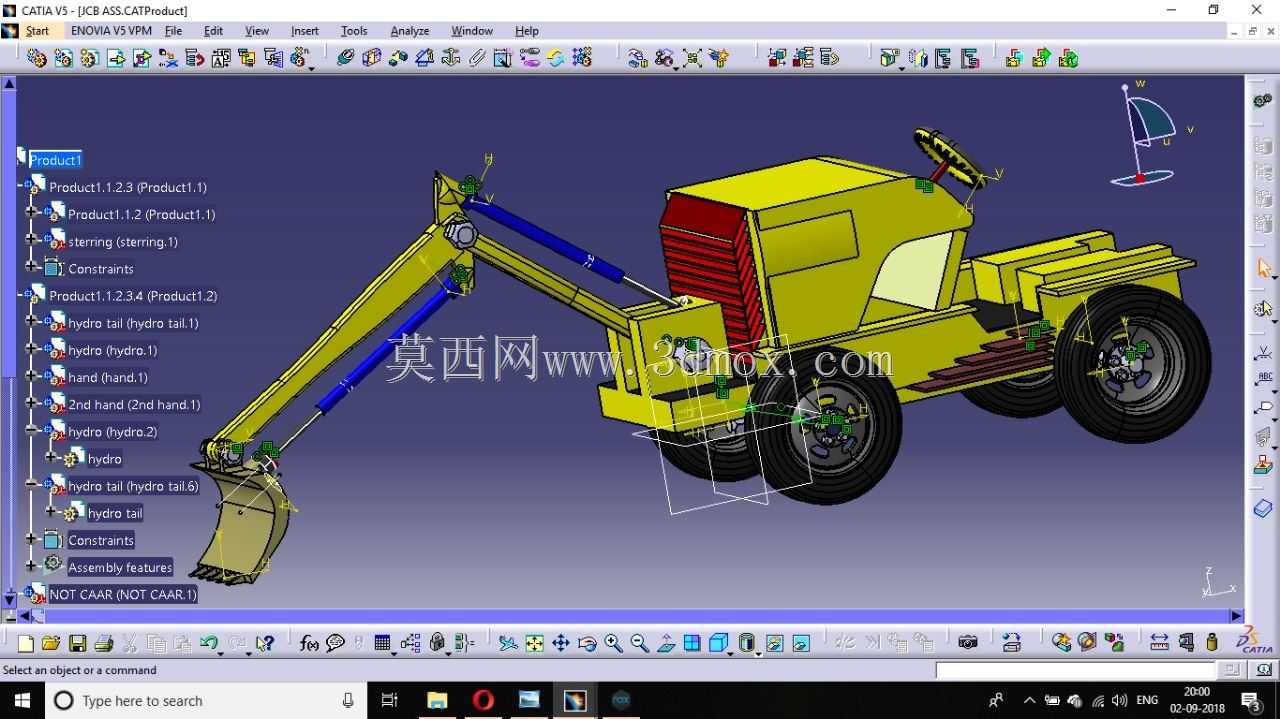Save the assembly with the floppy icon
This screenshot has height=719, width=1280.
[x=77, y=643]
